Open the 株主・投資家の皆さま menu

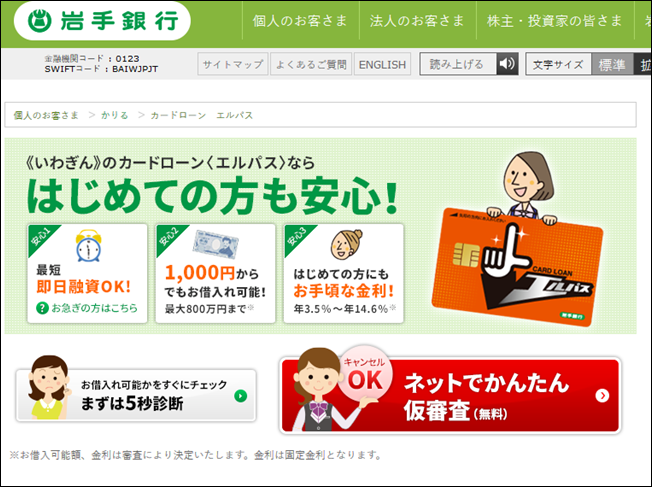coord(555,21)
